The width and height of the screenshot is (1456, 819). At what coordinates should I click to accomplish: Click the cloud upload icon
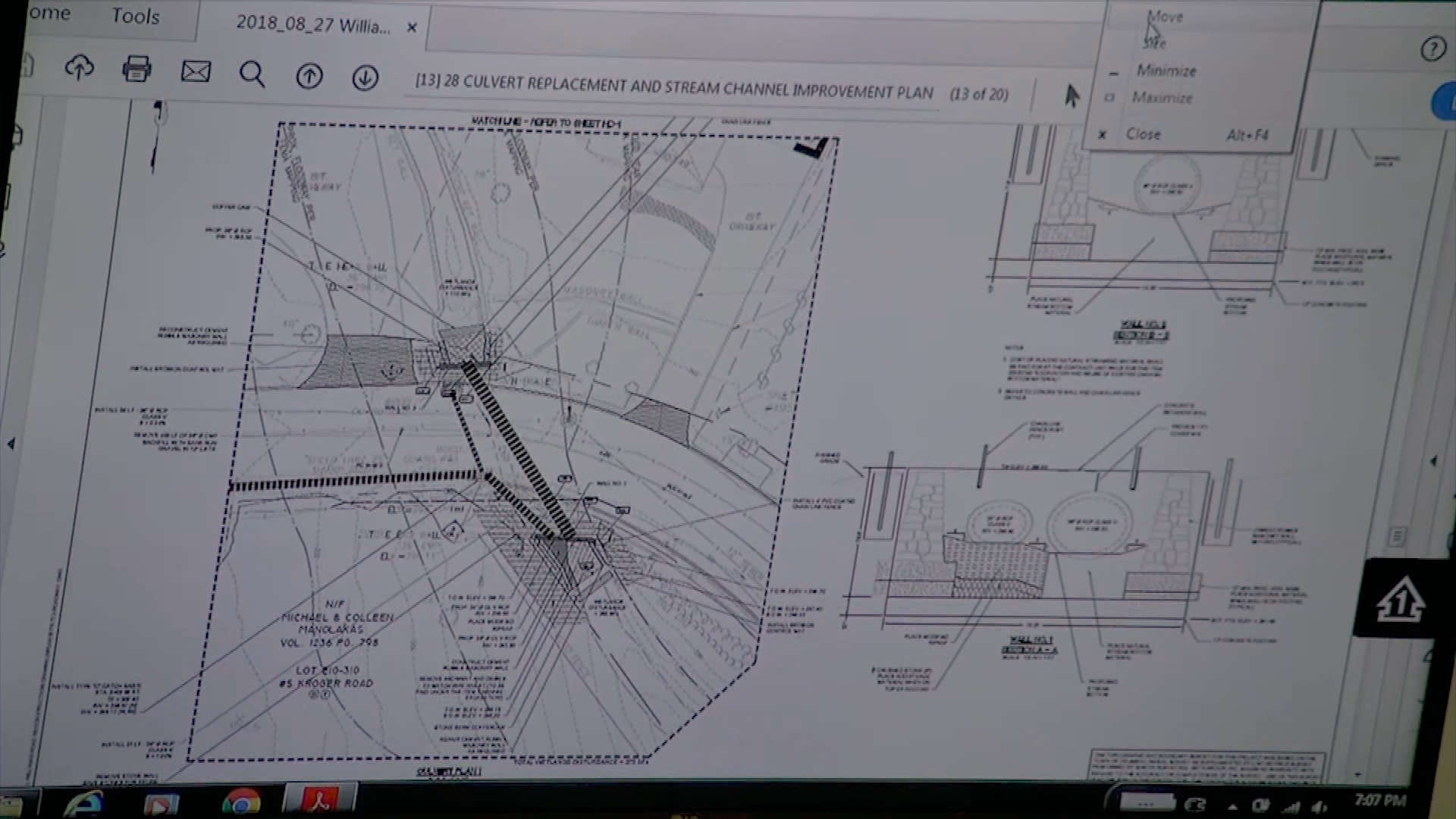pos(79,68)
